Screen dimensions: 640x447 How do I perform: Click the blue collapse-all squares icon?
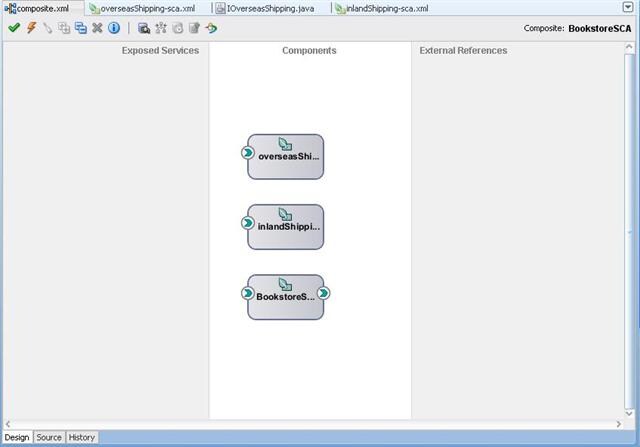[81, 28]
